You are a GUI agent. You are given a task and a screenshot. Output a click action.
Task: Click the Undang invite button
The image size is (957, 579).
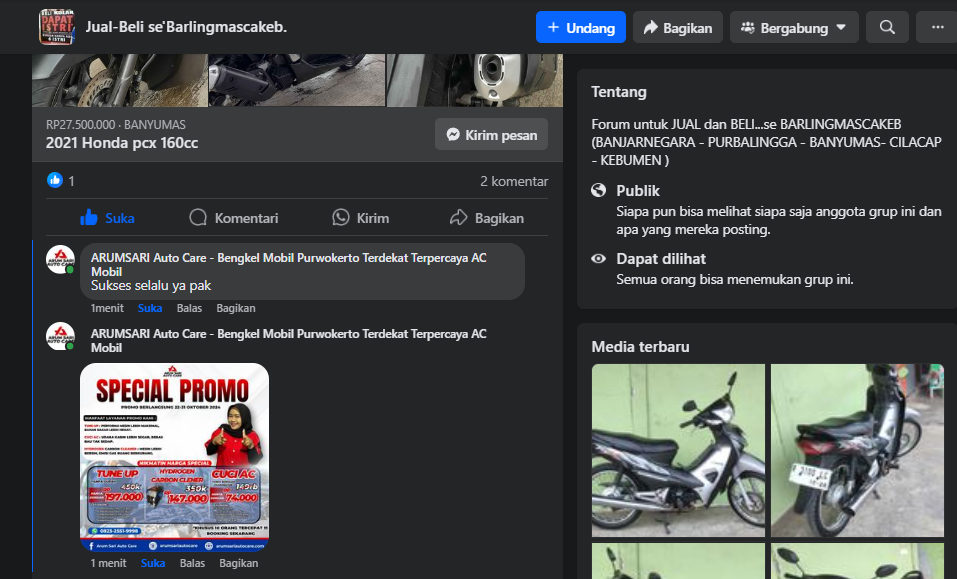click(580, 27)
